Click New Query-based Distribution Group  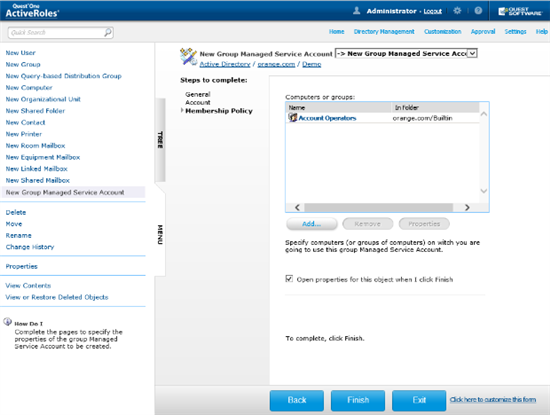click(x=63, y=76)
